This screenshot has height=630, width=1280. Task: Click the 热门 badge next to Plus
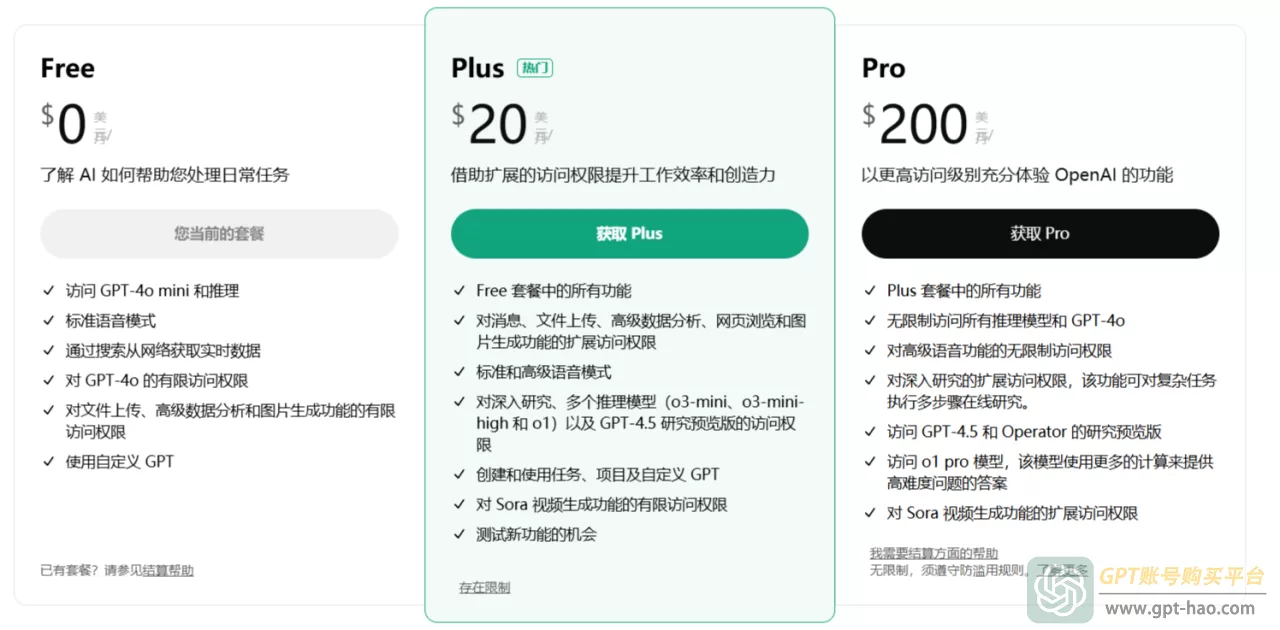pos(535,68)
